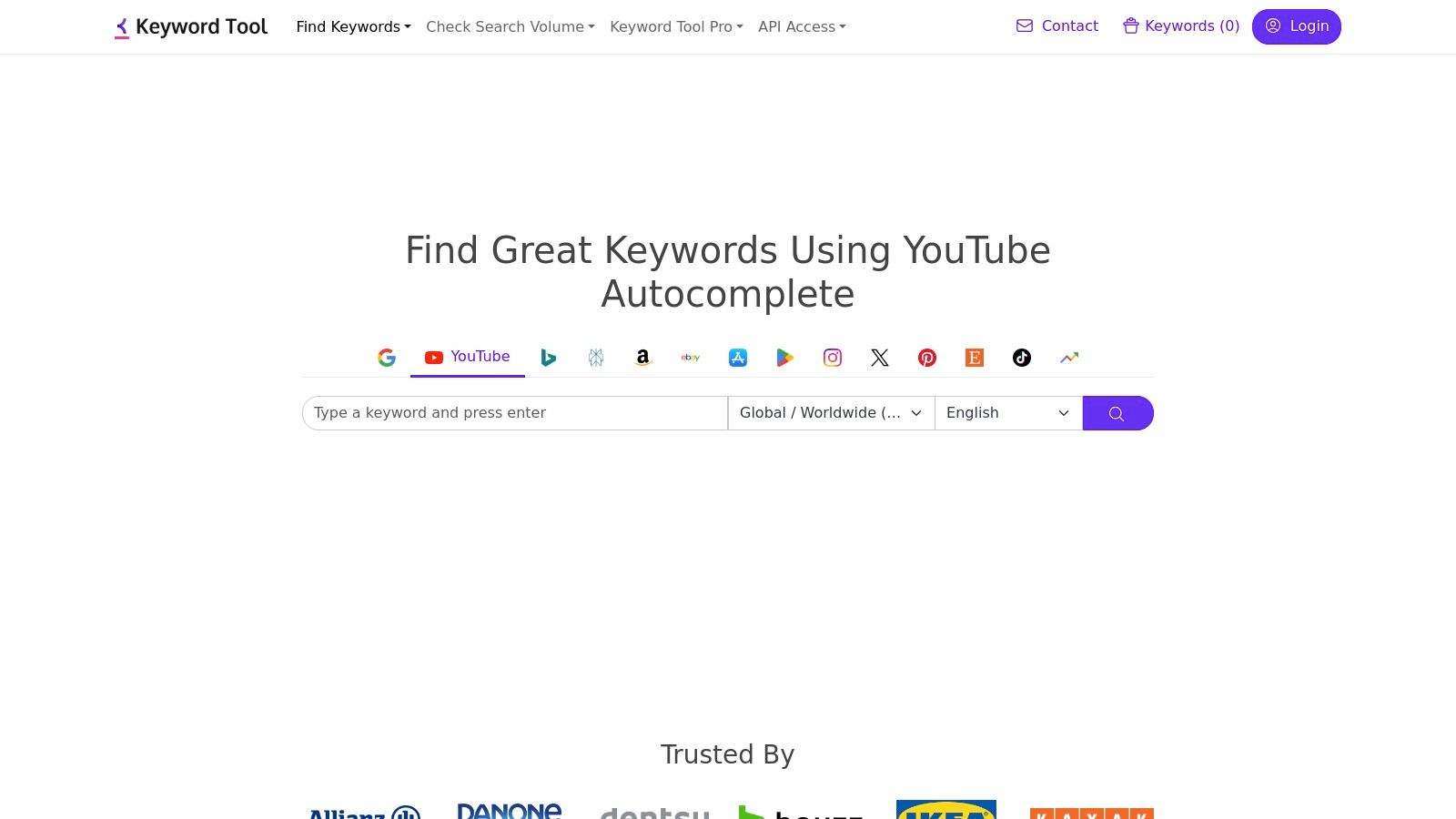Select the eBay platform icon
This screenshot has height=819, width=1456.
690,358
